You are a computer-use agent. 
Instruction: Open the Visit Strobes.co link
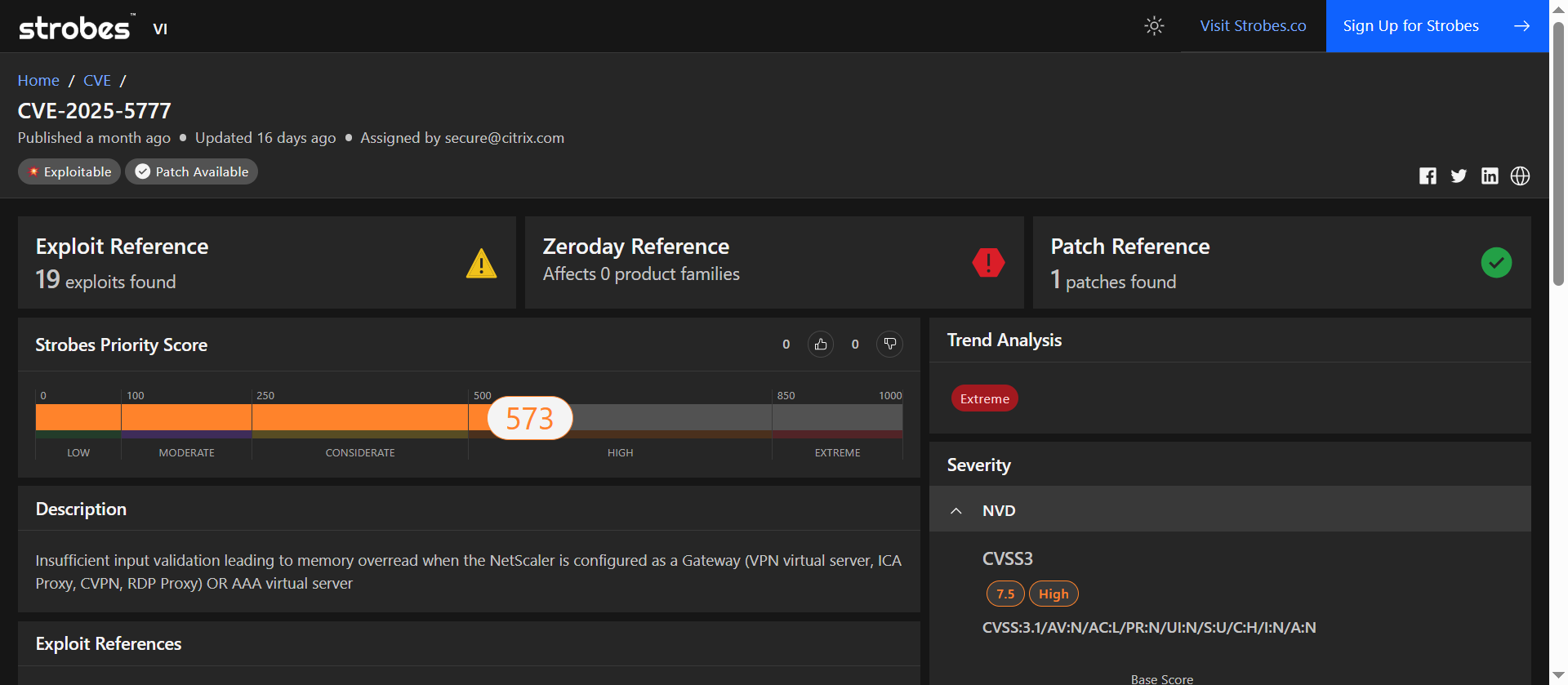1253,26
